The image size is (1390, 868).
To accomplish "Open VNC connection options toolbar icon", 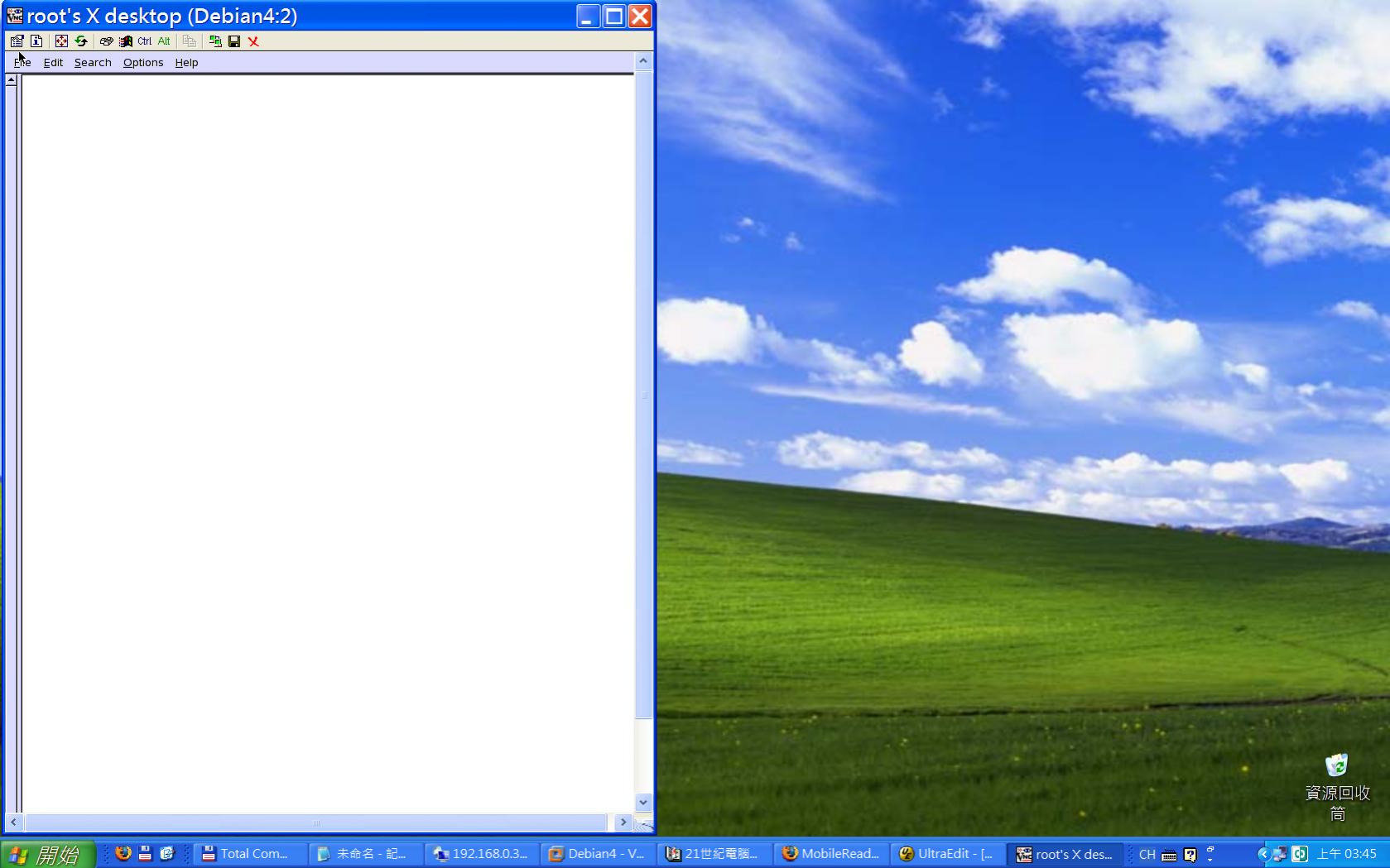I will click(x=17, y=41).
